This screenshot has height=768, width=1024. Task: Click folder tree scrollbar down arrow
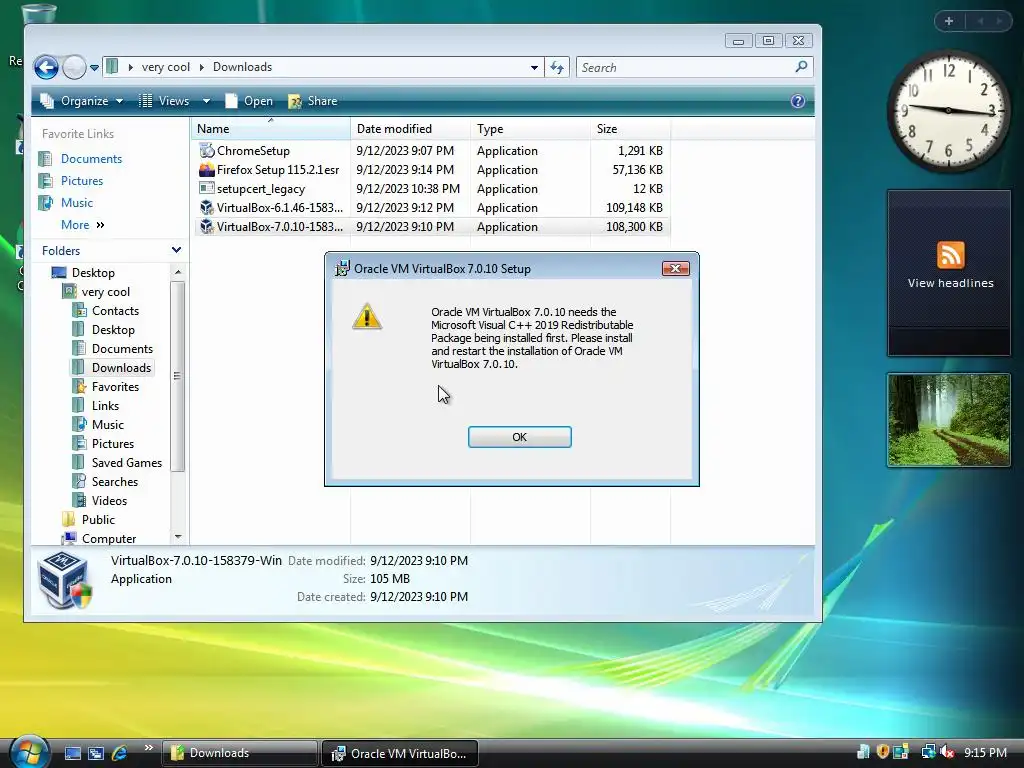click(x=178, y=537)
